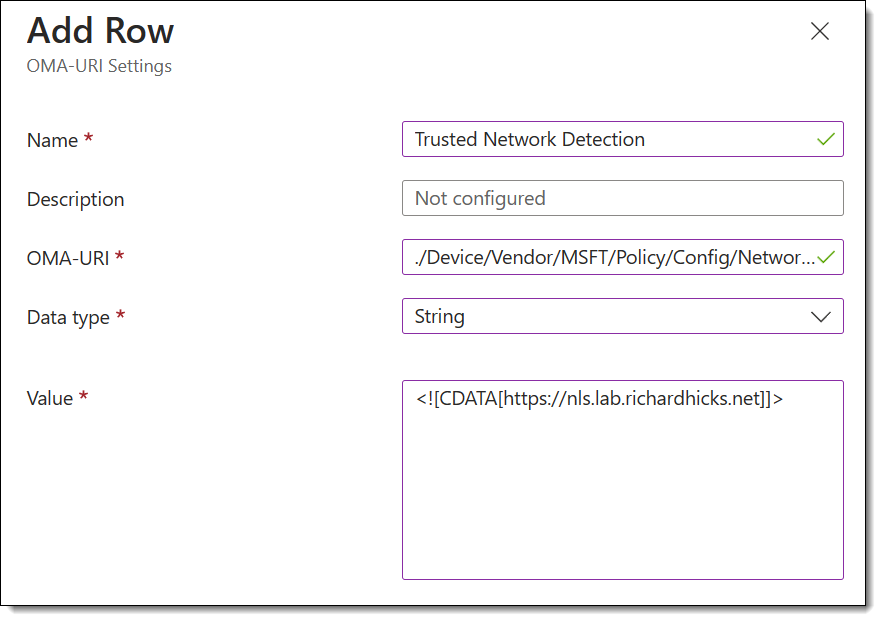Click the Add Row heading
Viewport: 881px width, 621px height.
101,30
